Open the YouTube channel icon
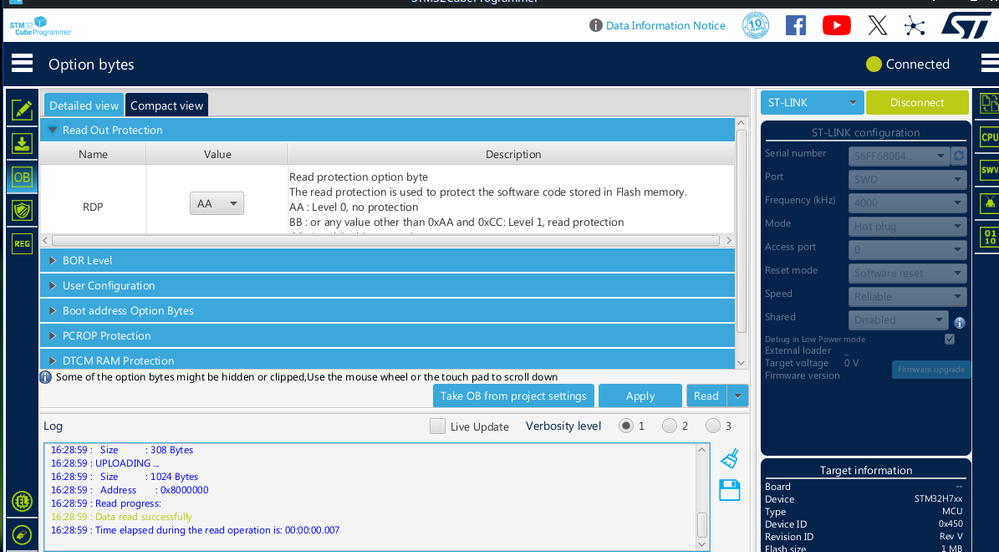Screen dimensions: 999x552 pos(837,25)
